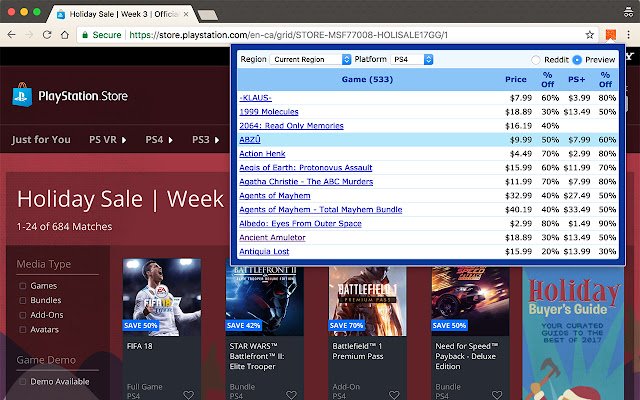640x400 pixels.
Task: Open the ABZÛ game link
Action: click(250, 140)
